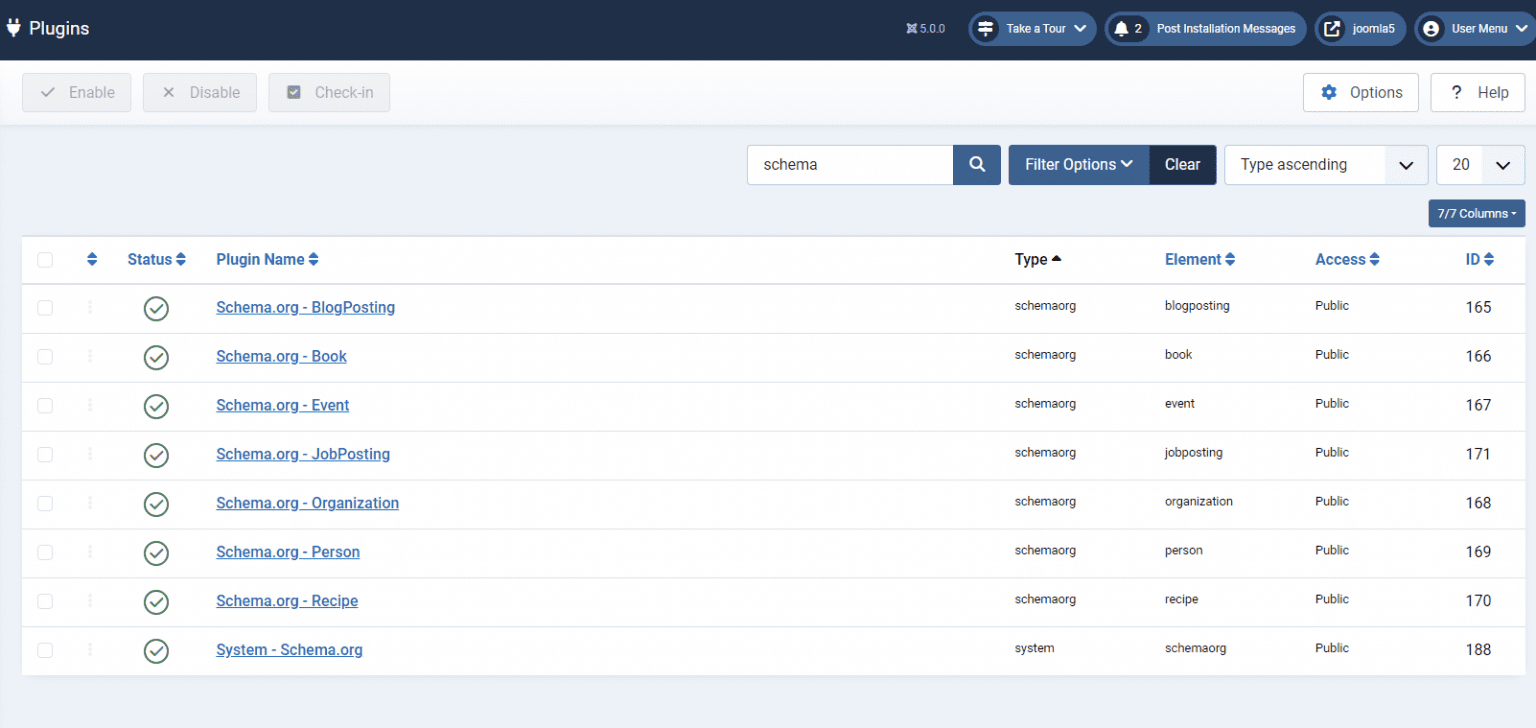Open the Type ascending sort dropdown

point(1326,164)
